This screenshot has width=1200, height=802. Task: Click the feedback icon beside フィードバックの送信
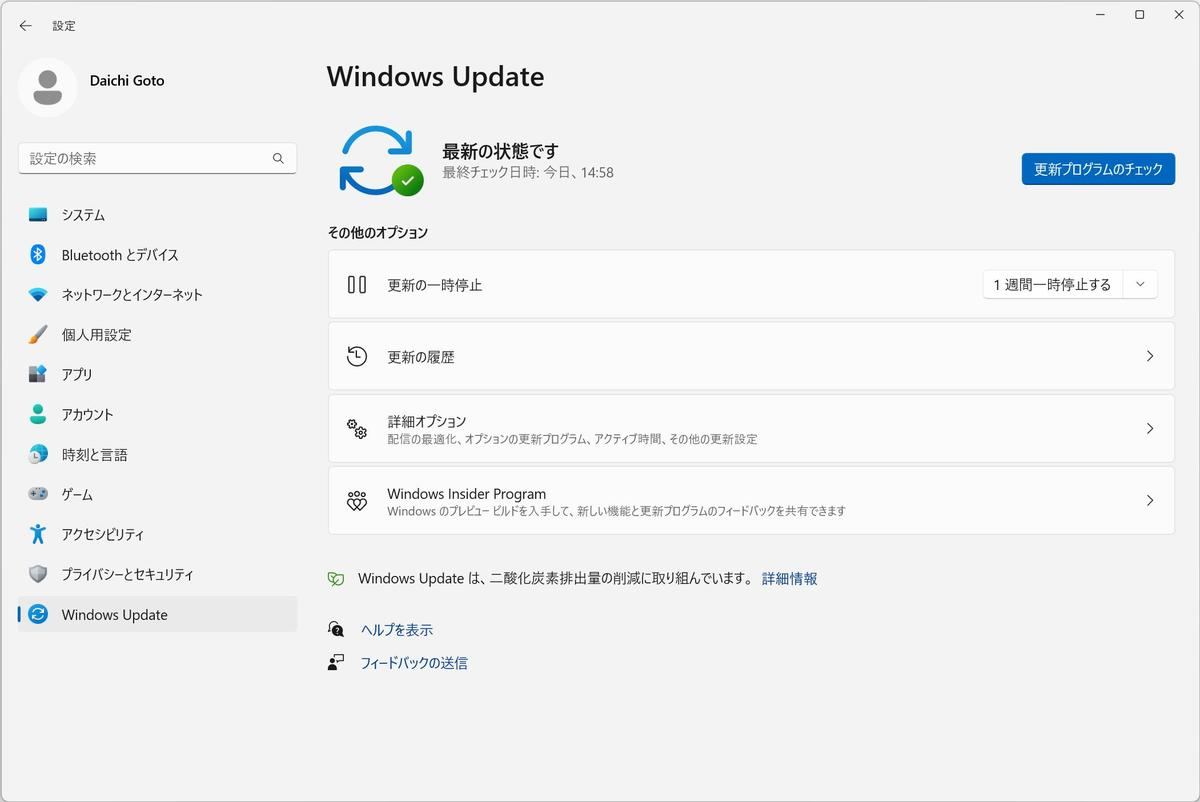click(336, 662)
